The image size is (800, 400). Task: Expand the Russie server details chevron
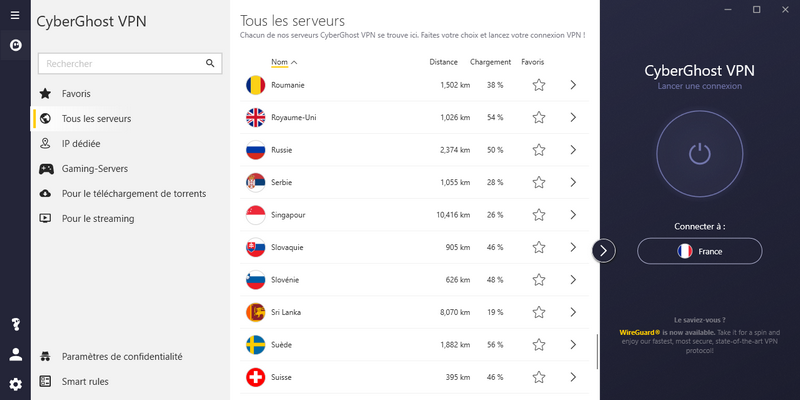click(573, 150)
